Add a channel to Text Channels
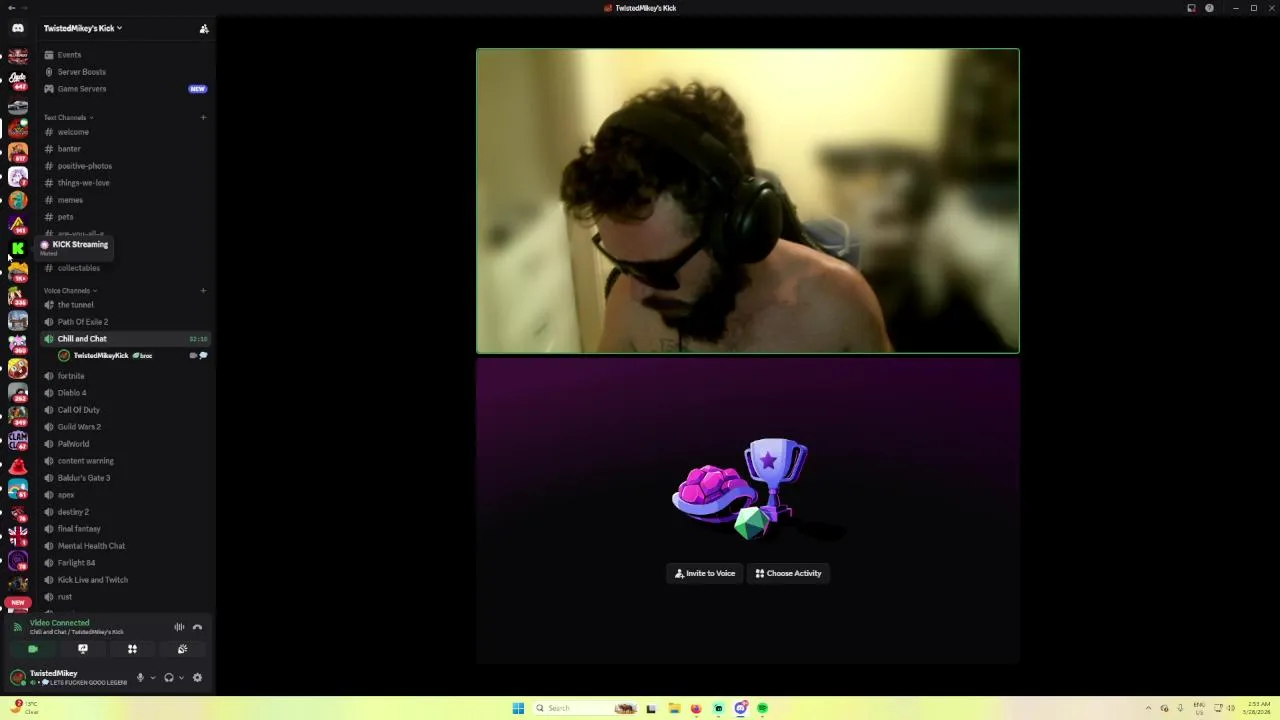This screenshot has width=1280, height=720. (203, 117)
